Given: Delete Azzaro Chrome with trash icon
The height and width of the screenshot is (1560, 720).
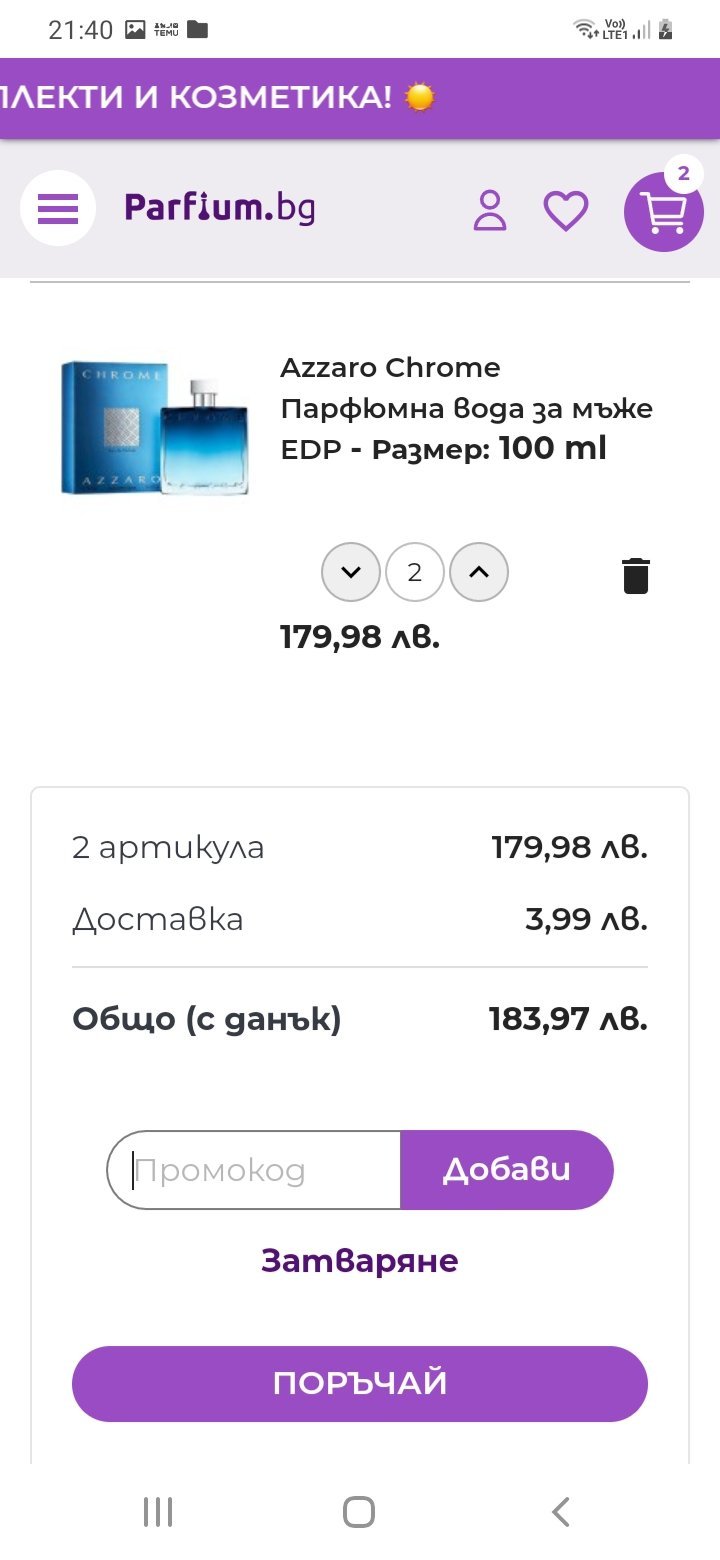Looking at the screenshot, I should [636, 576].
